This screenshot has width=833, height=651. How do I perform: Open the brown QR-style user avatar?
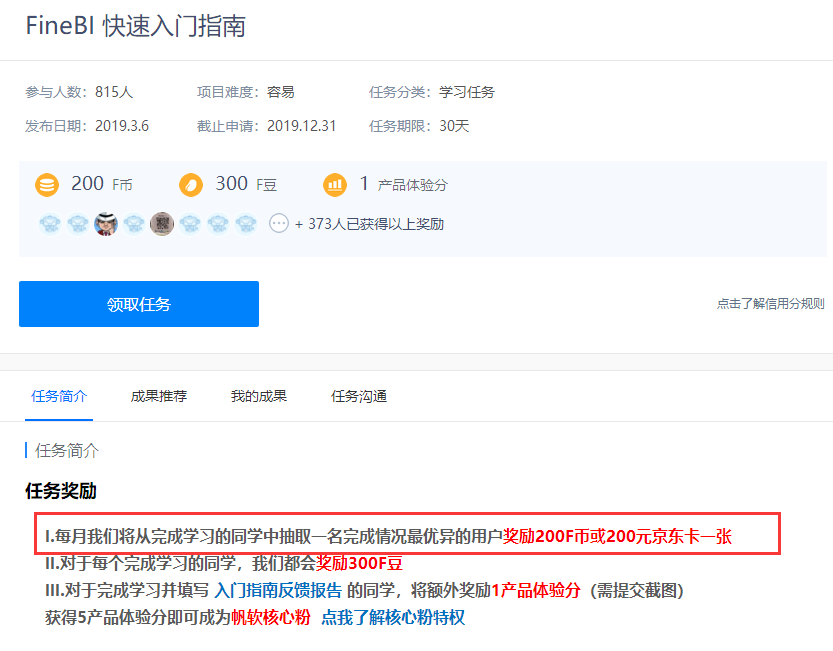click(162, 224)
